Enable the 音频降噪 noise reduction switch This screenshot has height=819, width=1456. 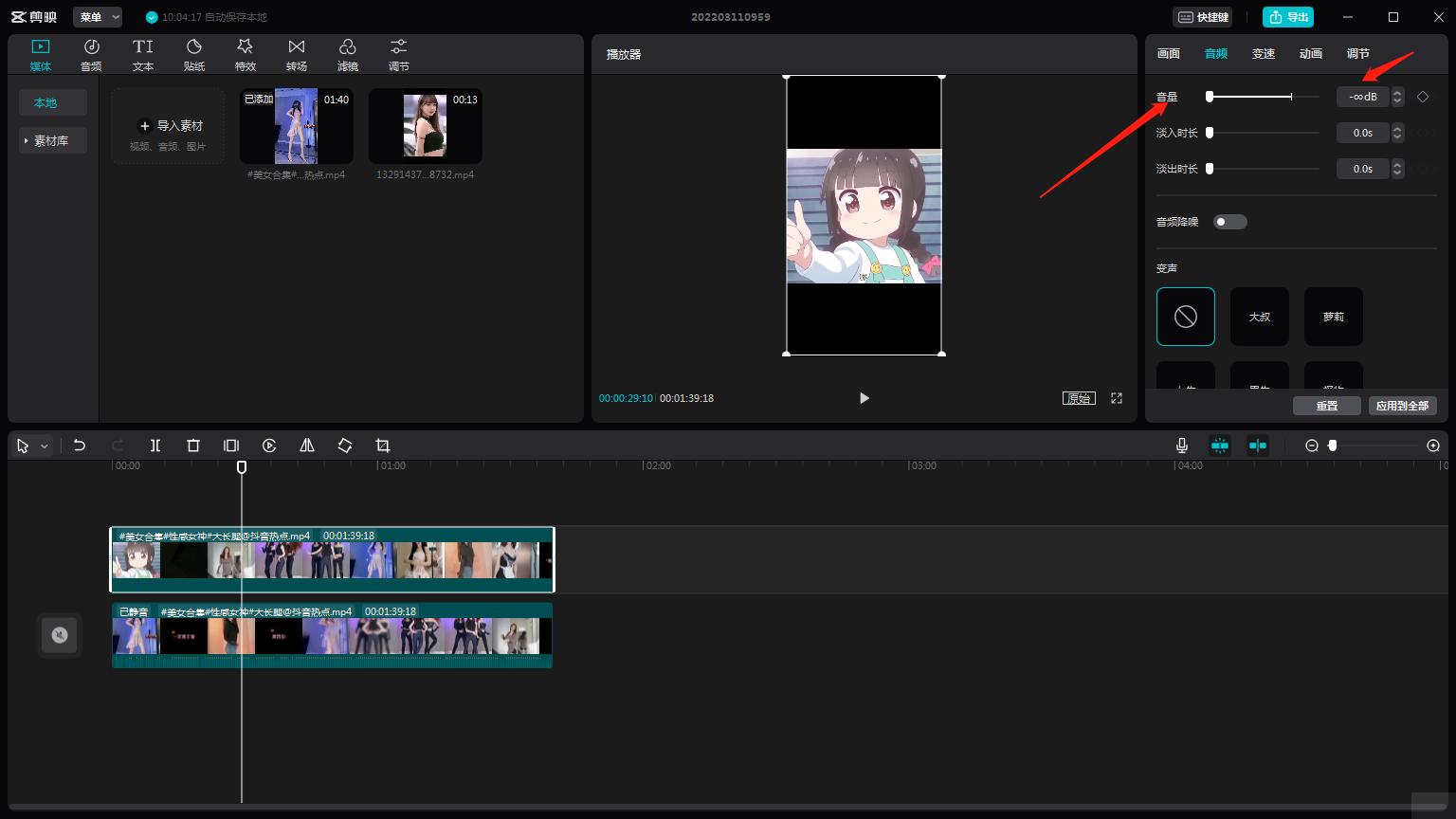pyautogui.click(x=1230, y=222)
